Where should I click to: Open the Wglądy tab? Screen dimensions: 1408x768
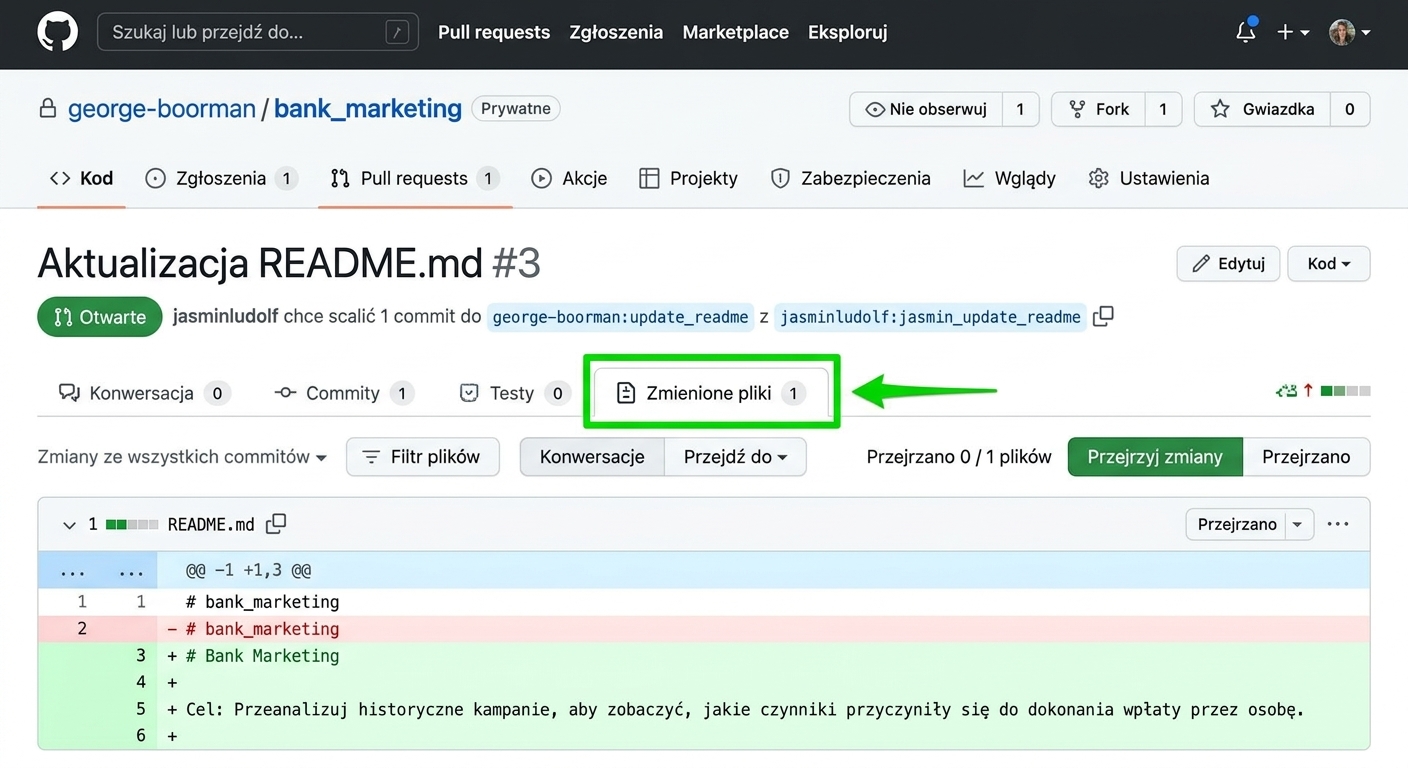pos(1009,178)
